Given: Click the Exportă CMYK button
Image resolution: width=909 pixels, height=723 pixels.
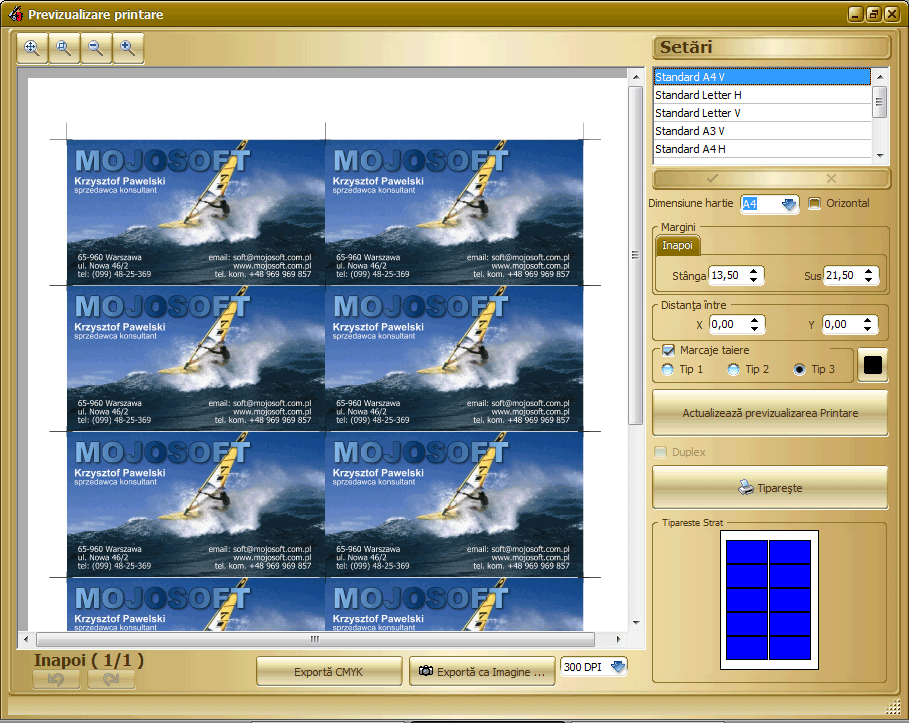Looking at the screenshot, I should 329,671.
